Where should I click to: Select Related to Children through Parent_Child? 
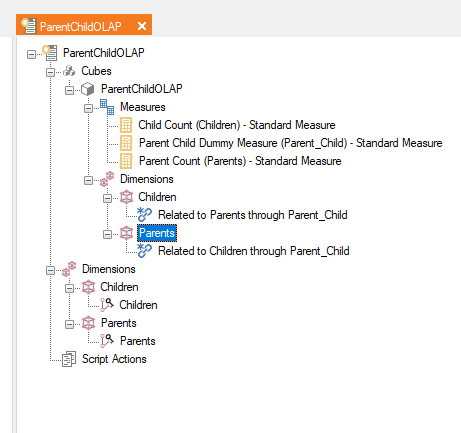coord(253,251)
